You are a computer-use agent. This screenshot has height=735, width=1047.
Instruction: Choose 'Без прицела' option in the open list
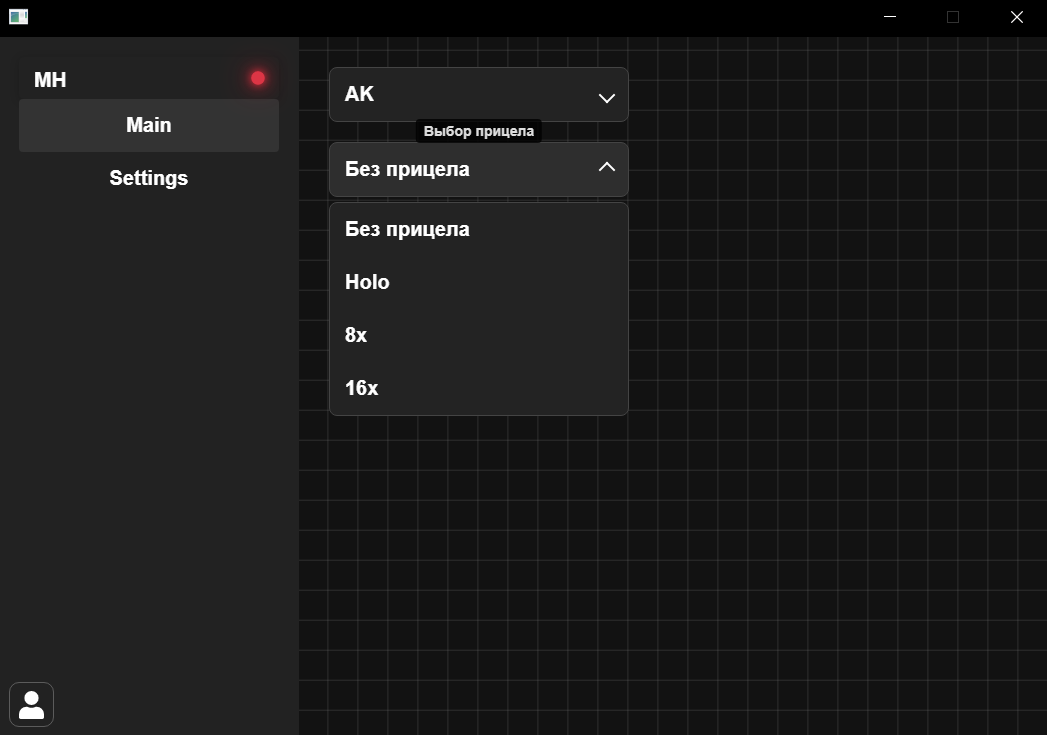coord(407,229)
